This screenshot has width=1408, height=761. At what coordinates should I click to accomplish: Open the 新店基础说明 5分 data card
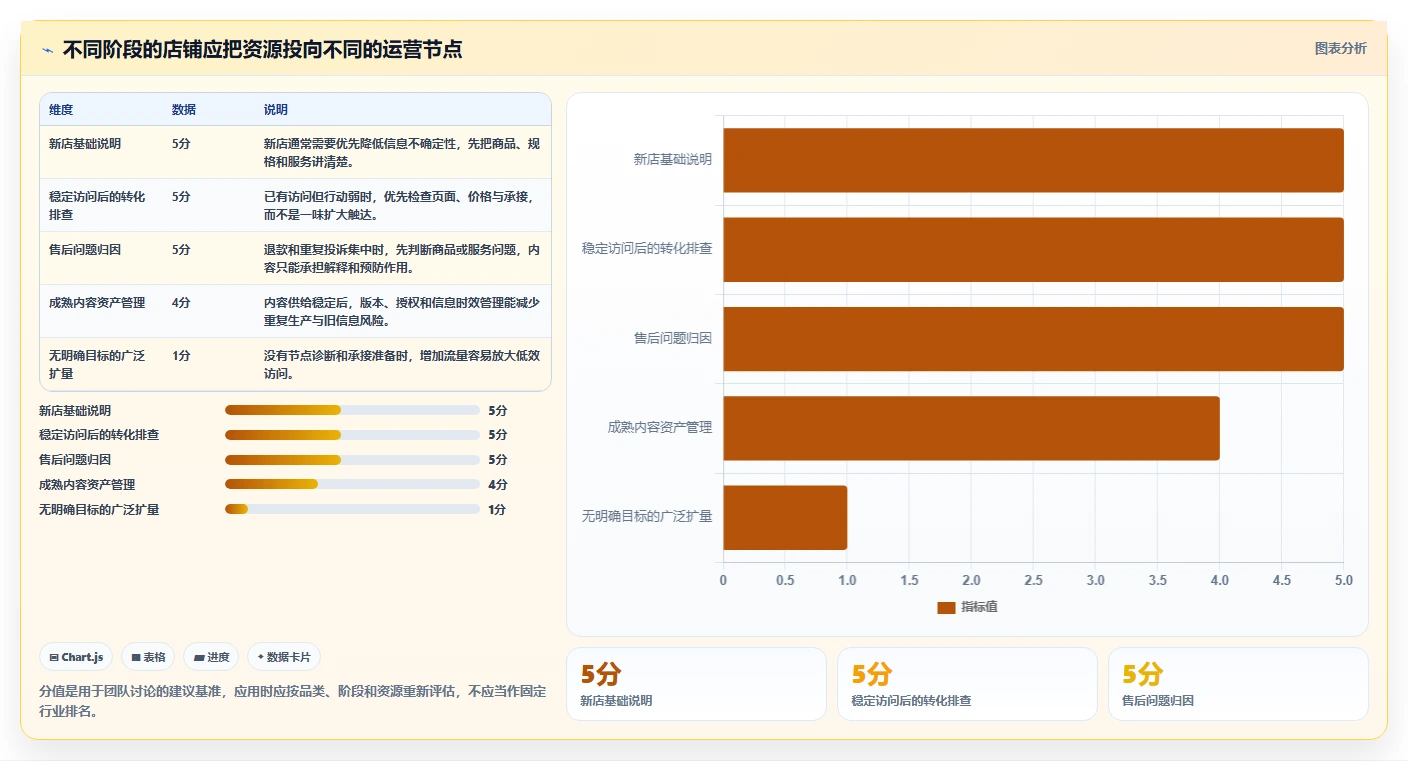click(x=696, y=684)
